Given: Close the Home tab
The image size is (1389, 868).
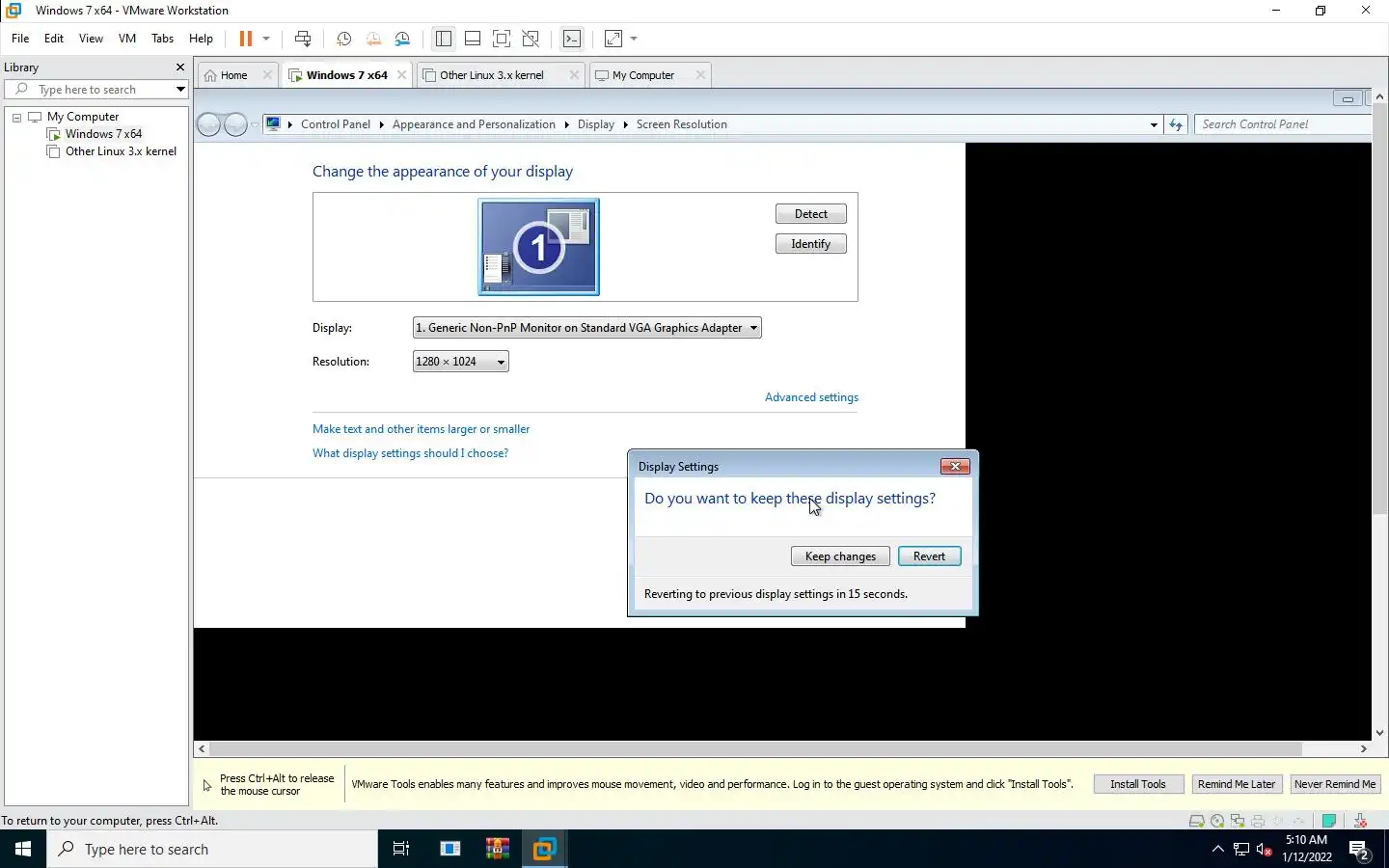Looking at the screenshot, I should click(268, 75).
